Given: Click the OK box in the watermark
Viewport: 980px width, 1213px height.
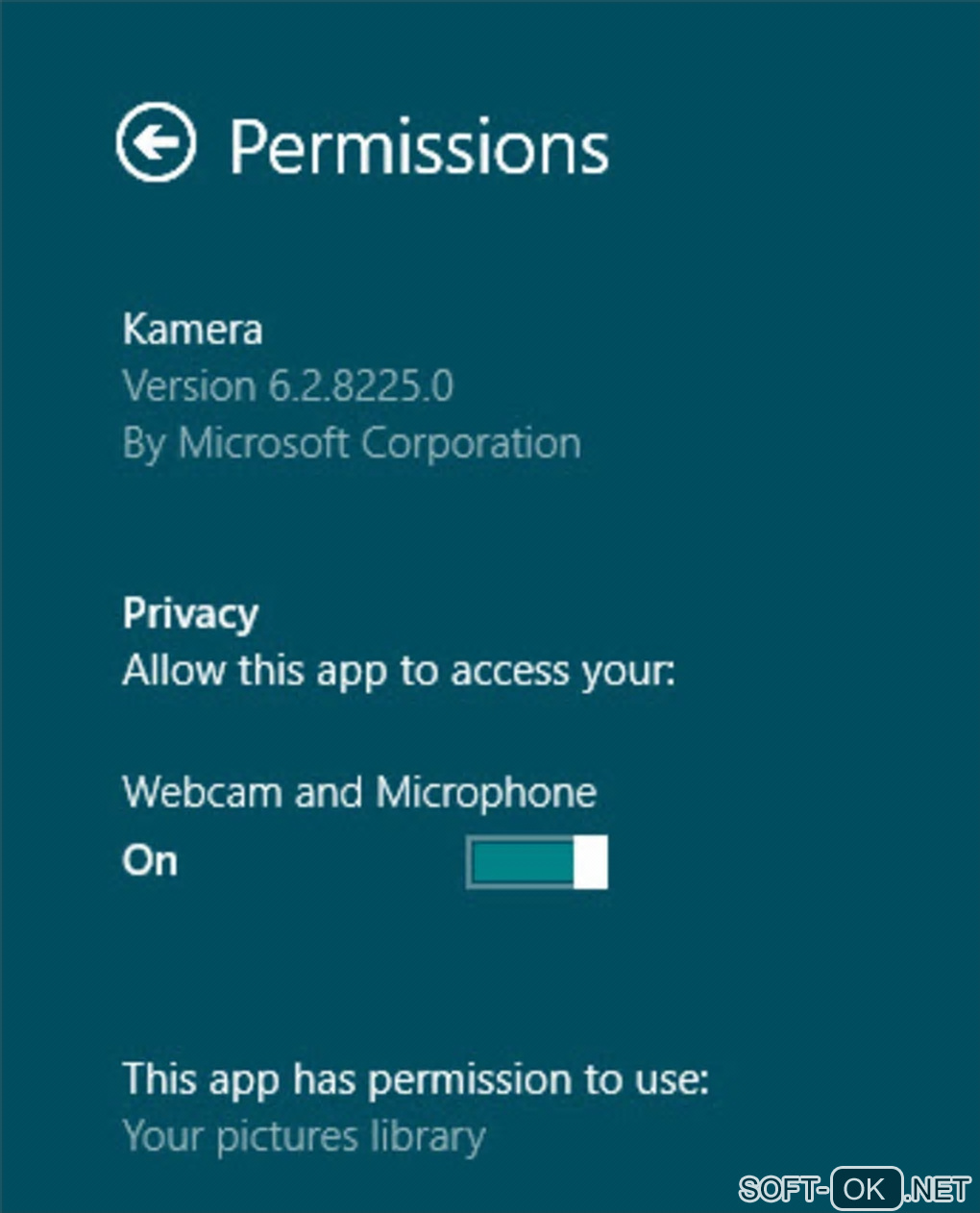Looking at the screenshot, I should pyautogui.click(x=866, y=1189).
